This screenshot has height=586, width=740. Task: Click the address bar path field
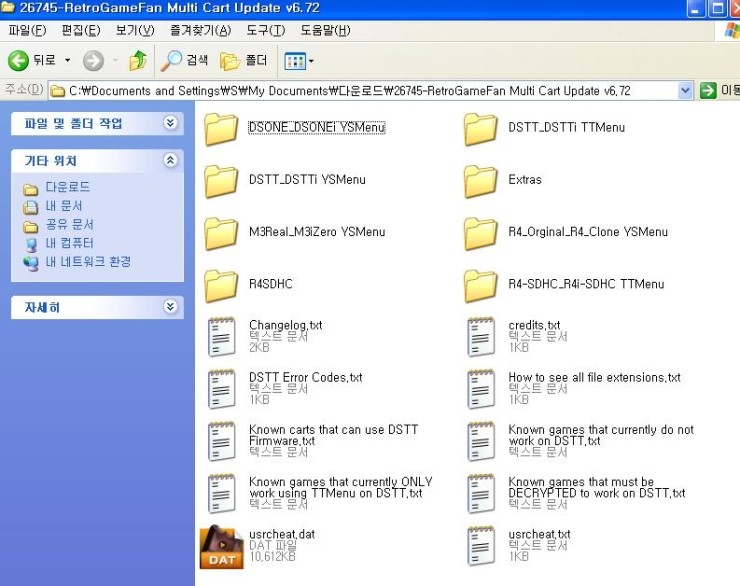click(x=370, y=90)
